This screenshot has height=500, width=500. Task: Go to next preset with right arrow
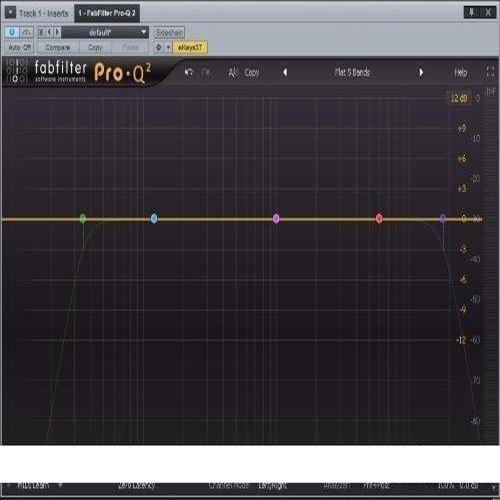pos(421,72)
